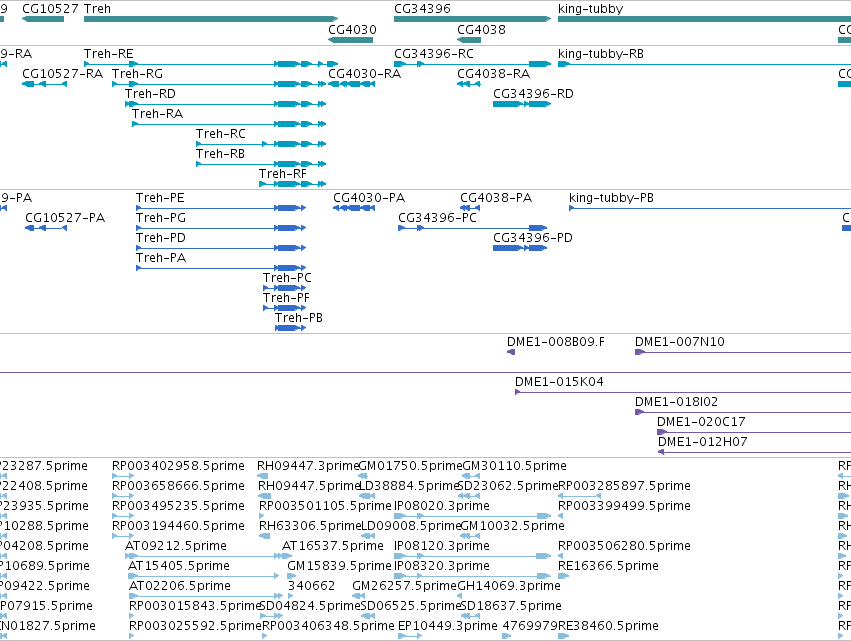Image resolution: width=851 pixels, height=641 pixels.
Task: Click transcript CG4038-RA label
Action: pos(493,74)
